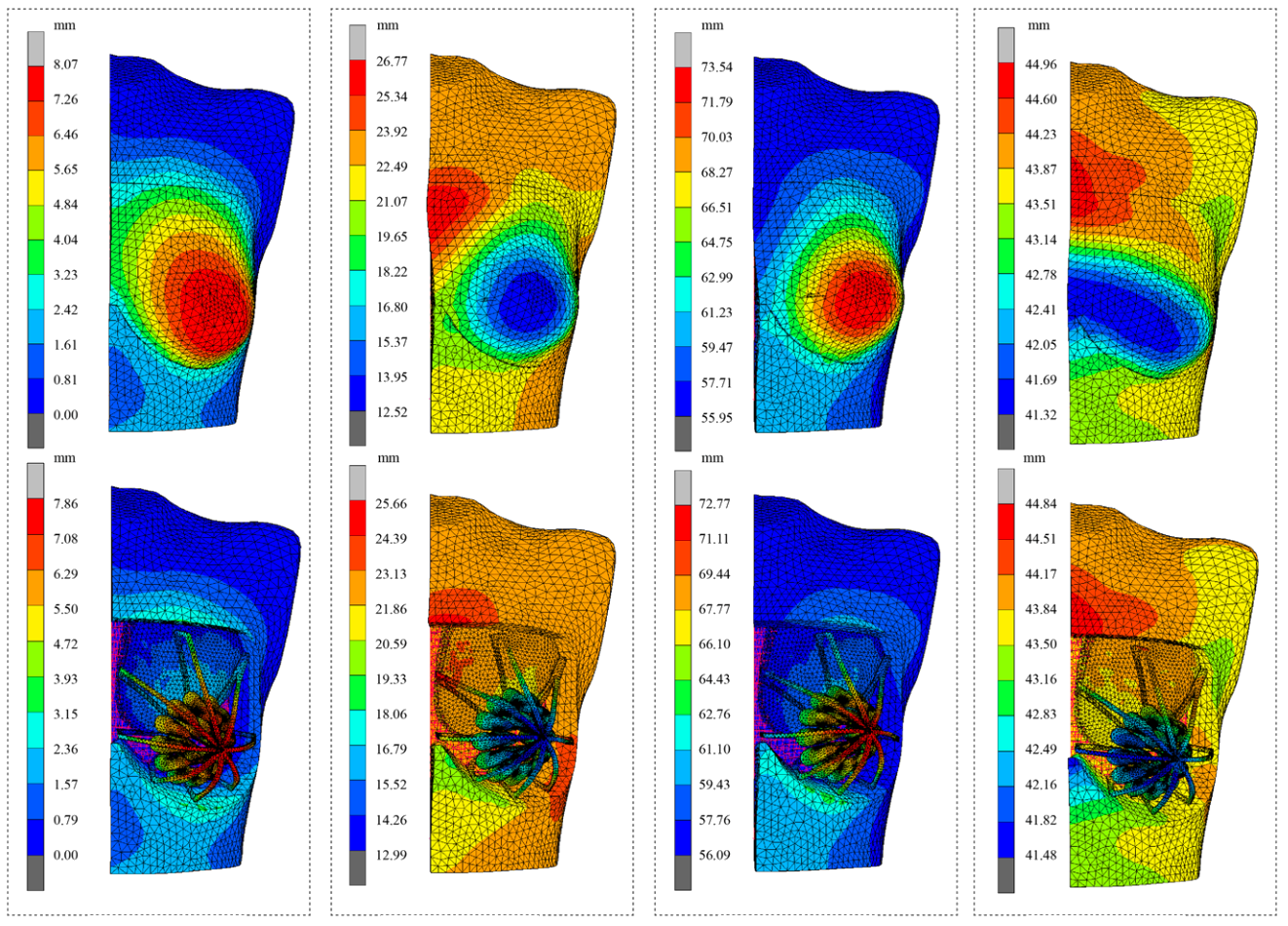Pick the green swatch between 3.93 and 3.15

click(35, 697)
